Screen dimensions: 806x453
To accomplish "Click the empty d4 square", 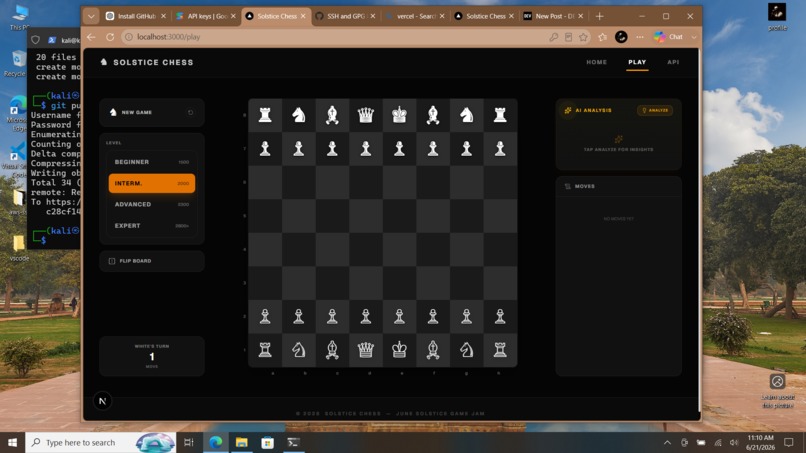I will (x=365, y=249).
